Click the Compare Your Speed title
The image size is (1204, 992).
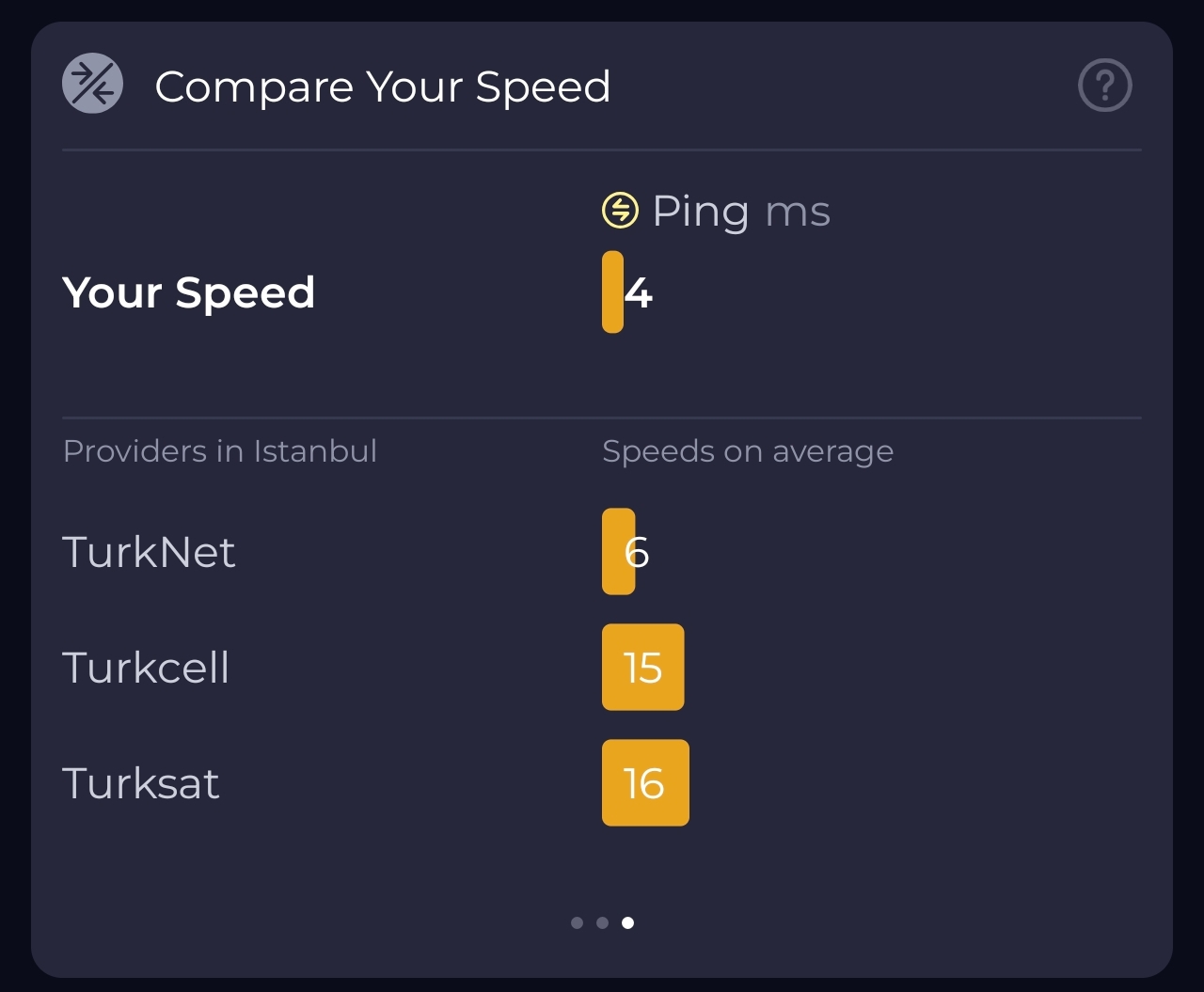click(x=382, y=87)
